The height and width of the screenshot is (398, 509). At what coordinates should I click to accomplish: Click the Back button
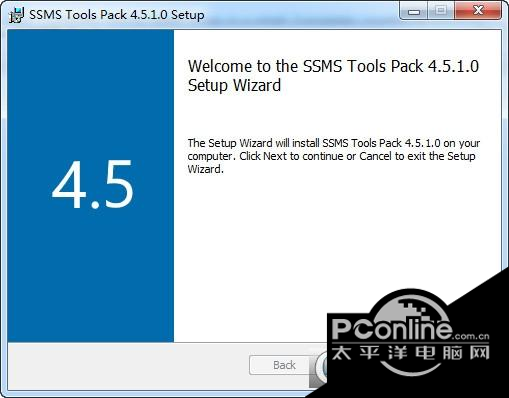pyautogui.click(x=282, y=365)
